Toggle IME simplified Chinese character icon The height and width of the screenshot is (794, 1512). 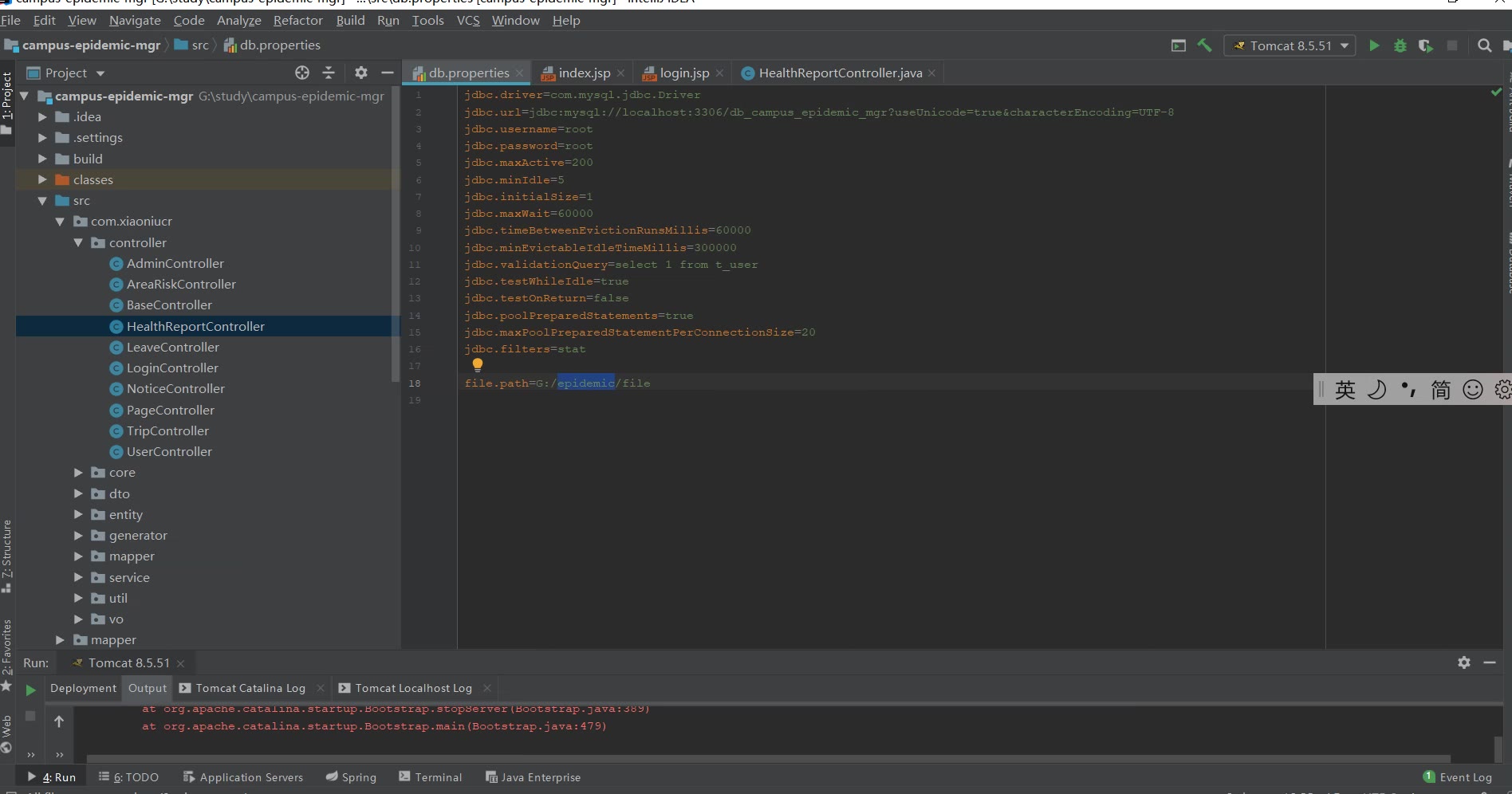(1441, 389)
